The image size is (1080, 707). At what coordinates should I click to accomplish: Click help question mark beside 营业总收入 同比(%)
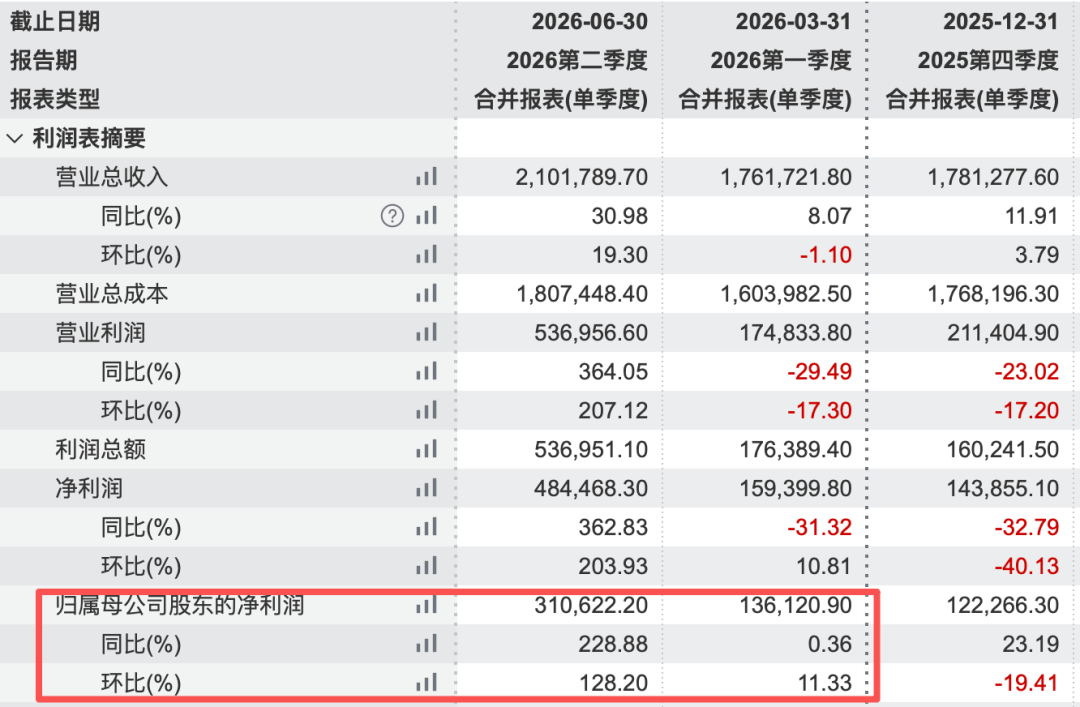click(392, 216)
